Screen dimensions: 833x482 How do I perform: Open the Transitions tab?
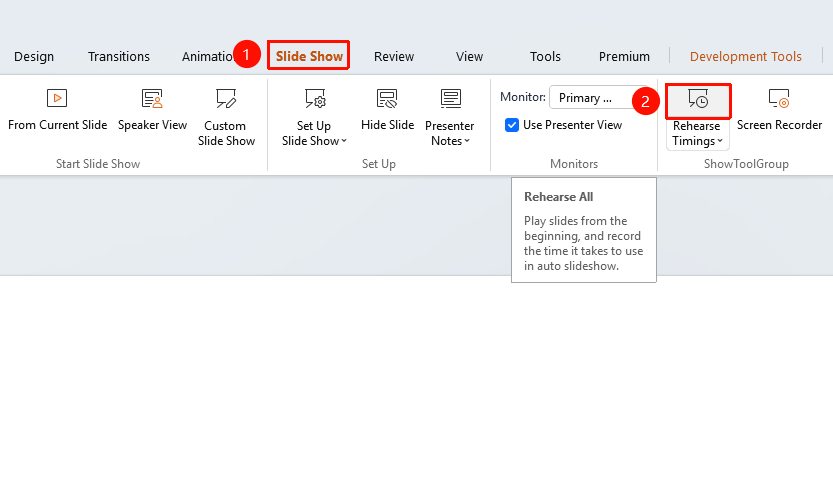(118, 56)
